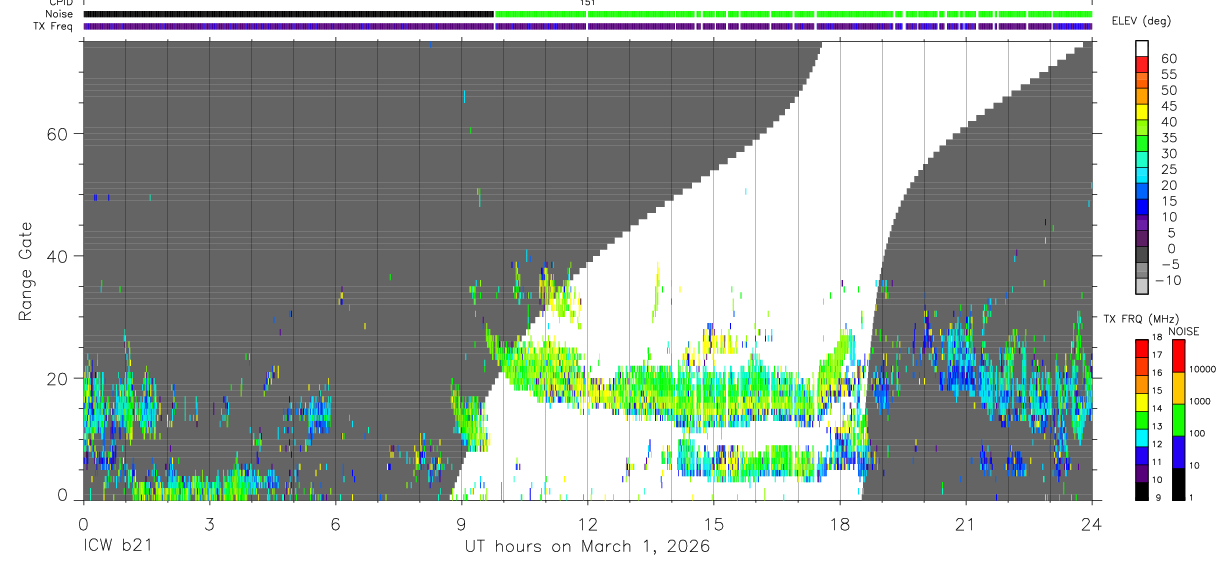
Task: Select the dark gray ELEV segment beside label 0
Action: 1142,253
